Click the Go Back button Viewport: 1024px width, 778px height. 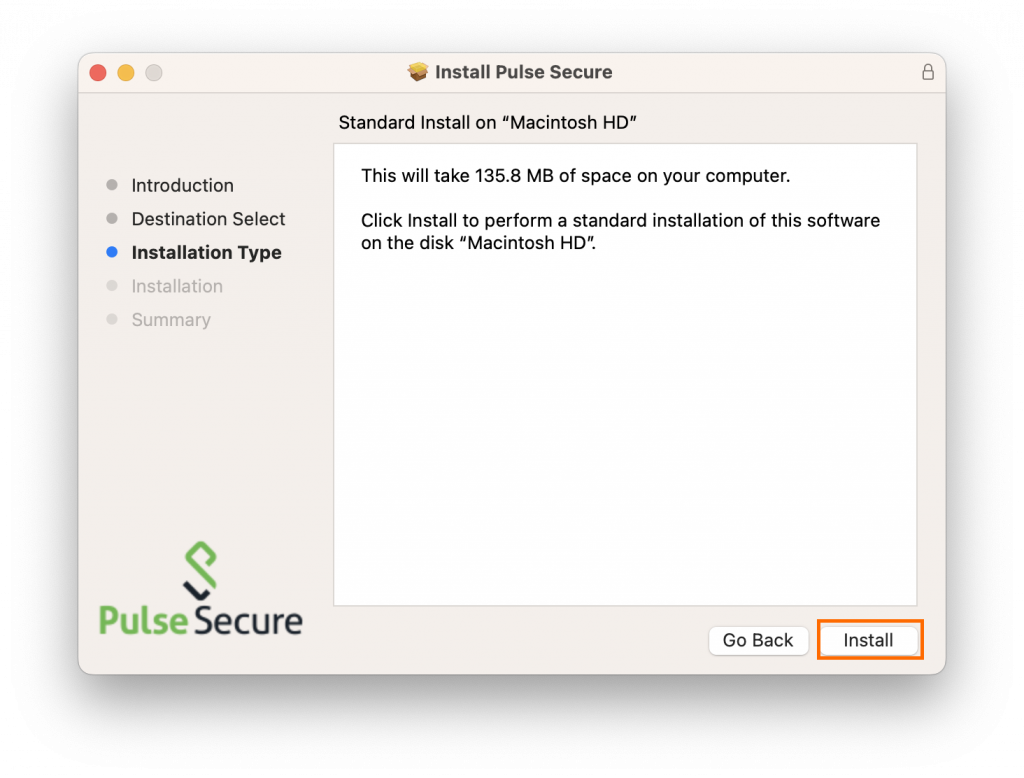tap(758, 640)
